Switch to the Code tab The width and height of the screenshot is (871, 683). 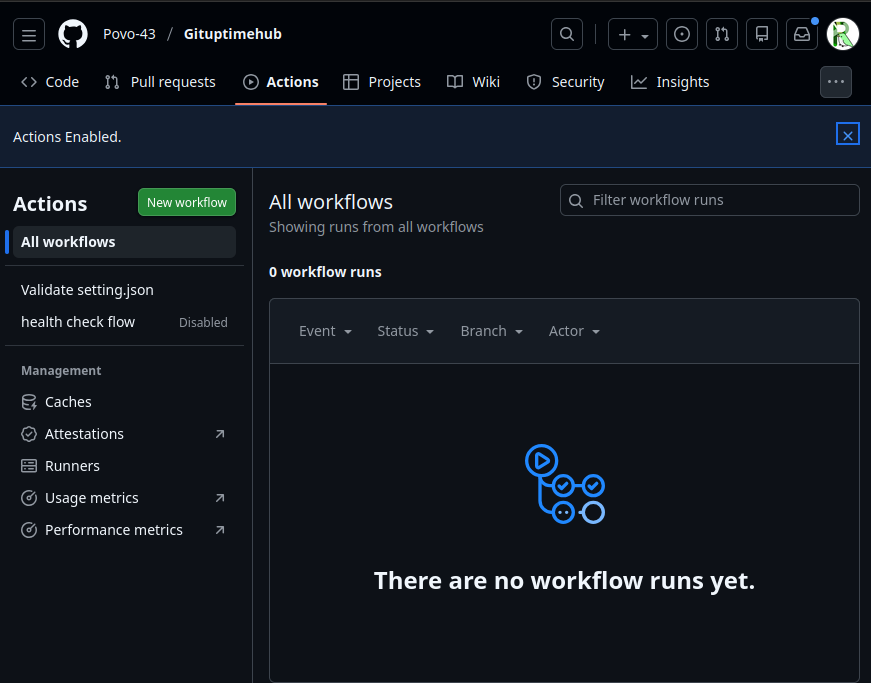pos(50,82)
